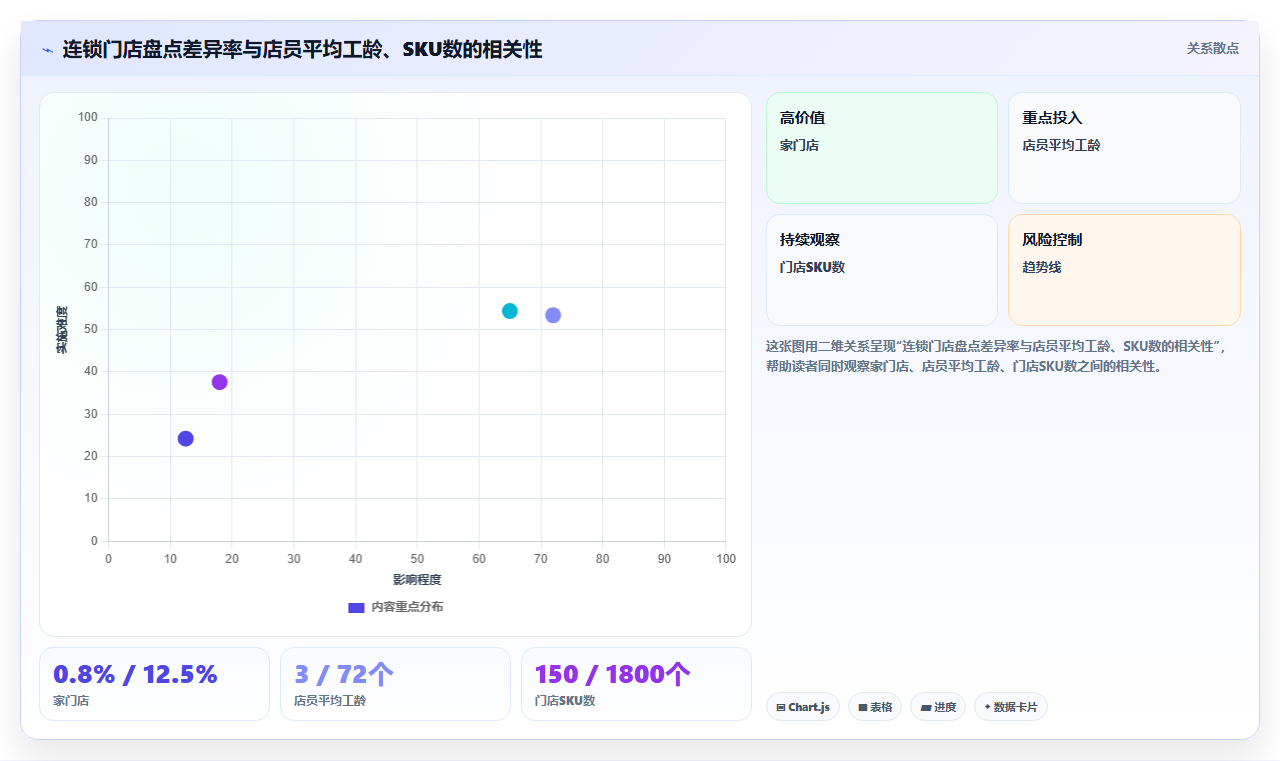Click the 数据卡片 chip sparkle icon
Viewport: 1280px width, 761px height.
tap(987, 707)
